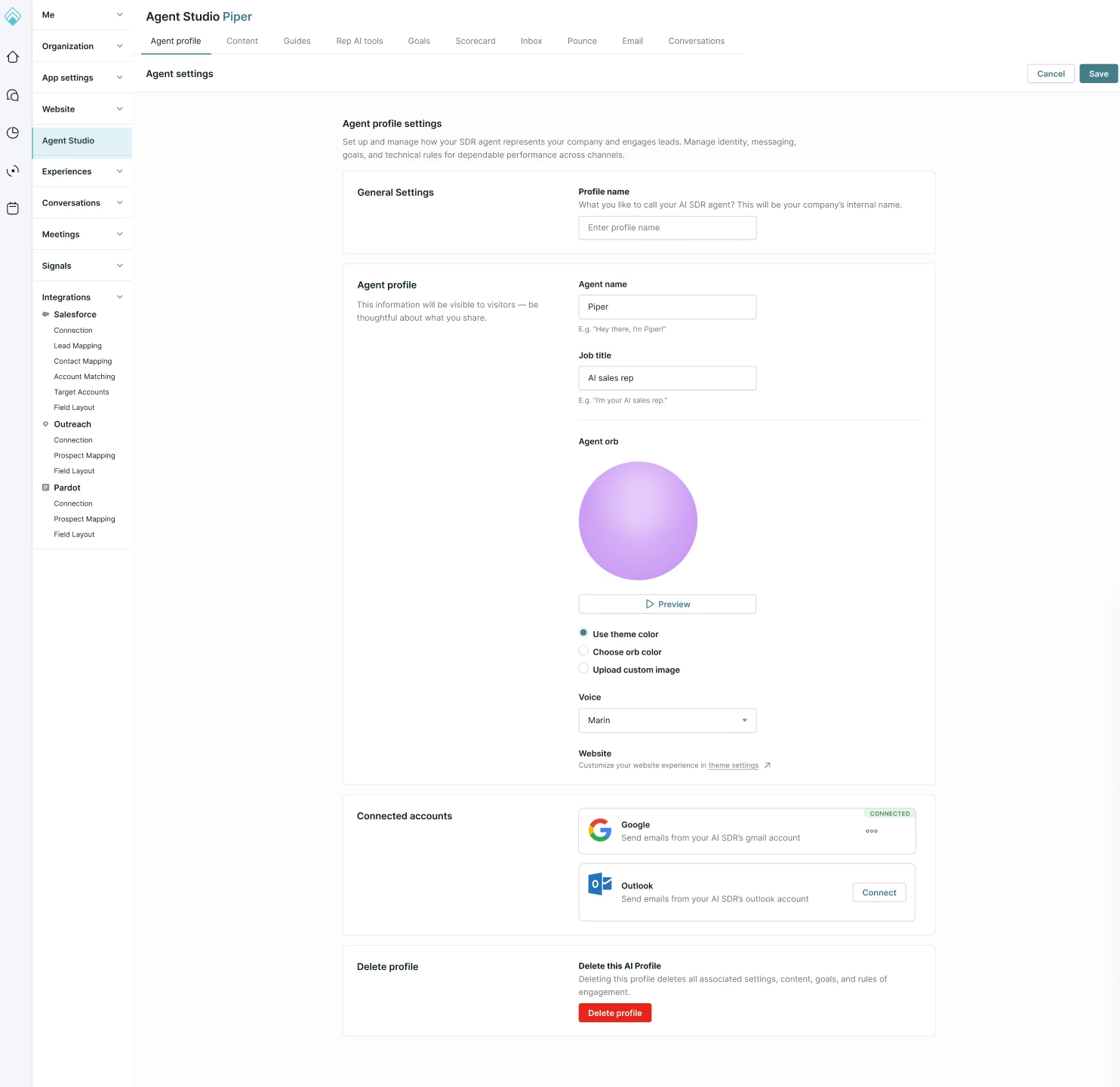Expand the Signals section
The width and height of the screenshot is (1120, 1087).
(82, 266)
